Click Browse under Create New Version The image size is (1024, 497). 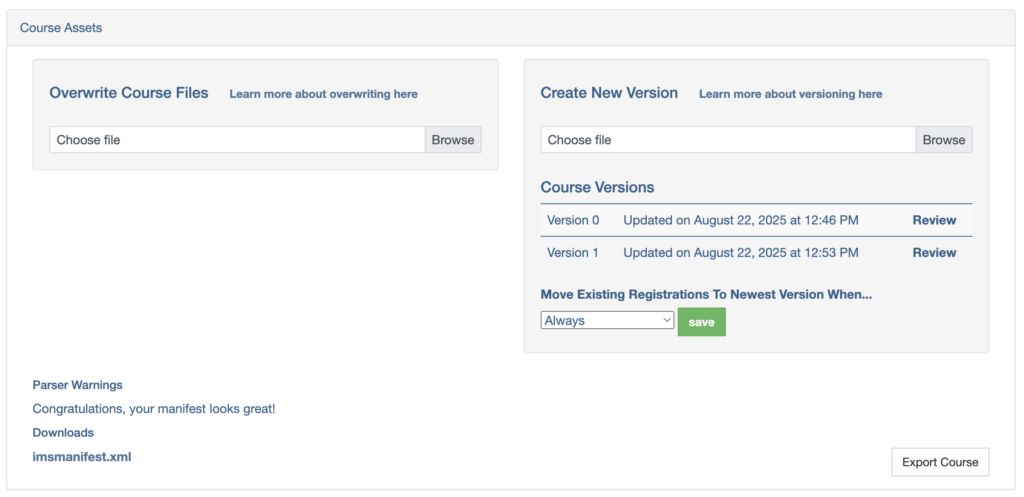pyautogui.click(x=944, y=140)
